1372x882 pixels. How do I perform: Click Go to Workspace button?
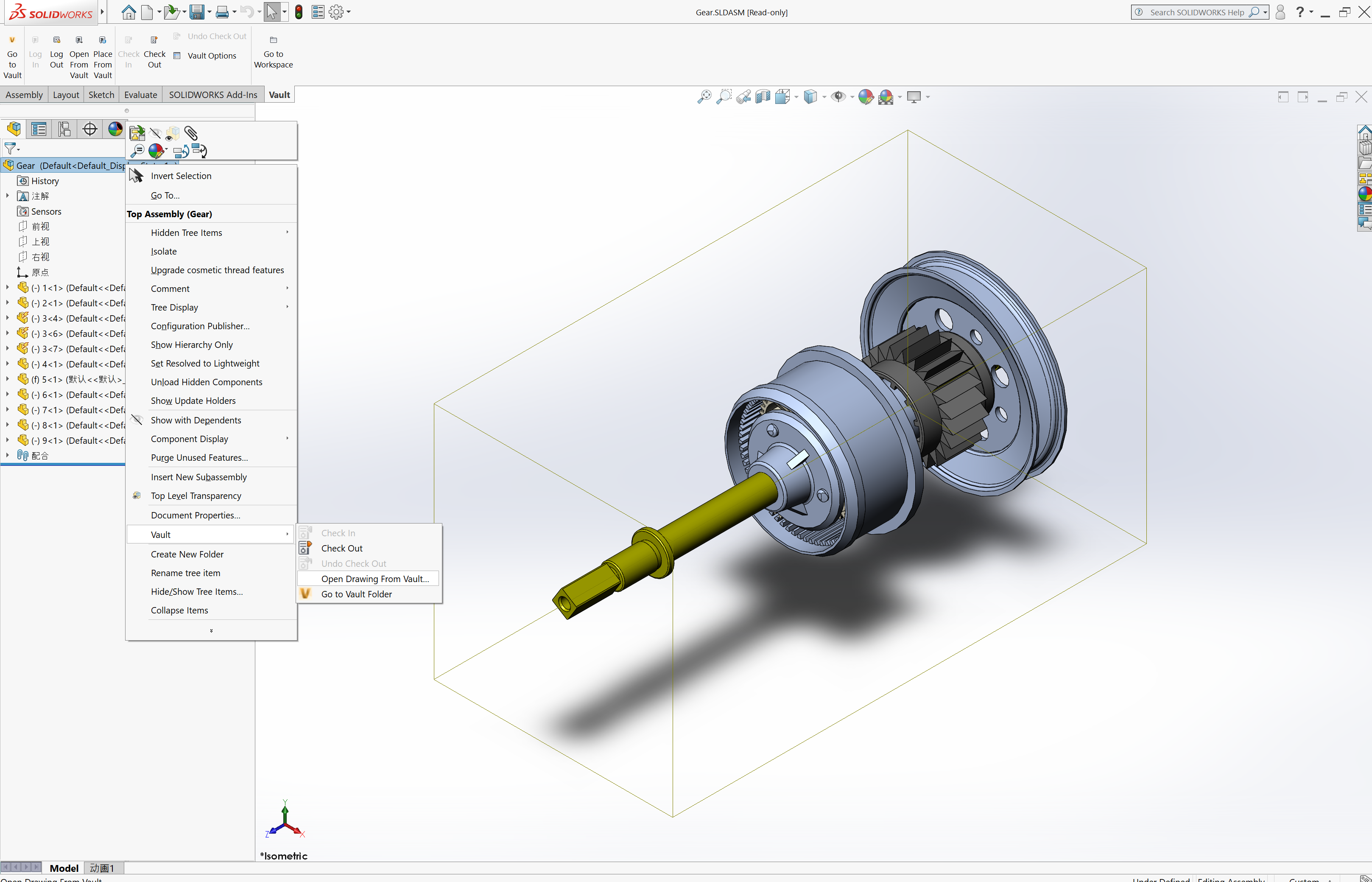click(273, 52)
